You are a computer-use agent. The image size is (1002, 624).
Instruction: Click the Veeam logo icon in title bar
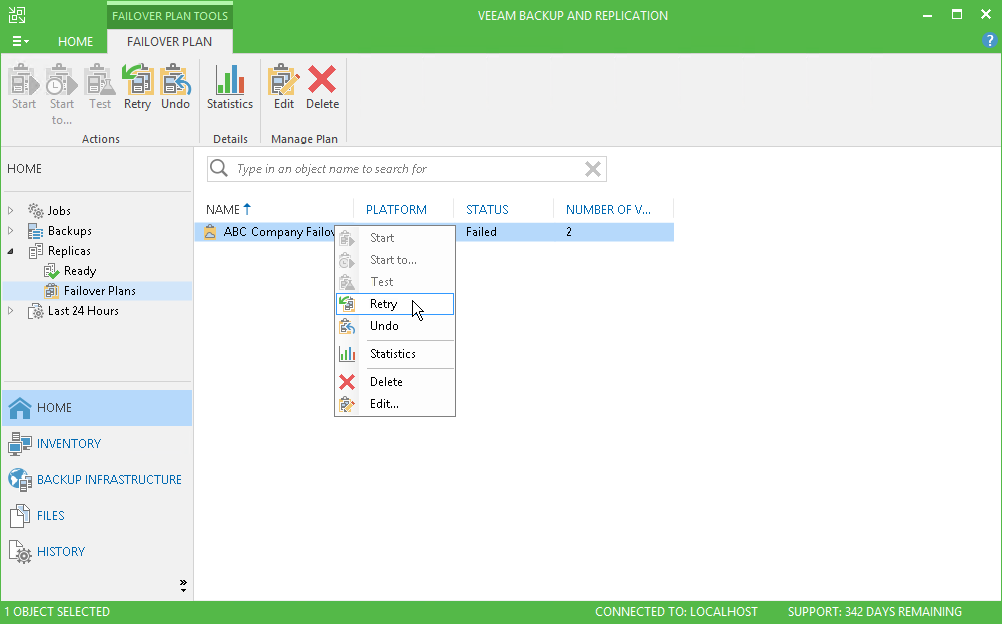click(x=17, y=15)
